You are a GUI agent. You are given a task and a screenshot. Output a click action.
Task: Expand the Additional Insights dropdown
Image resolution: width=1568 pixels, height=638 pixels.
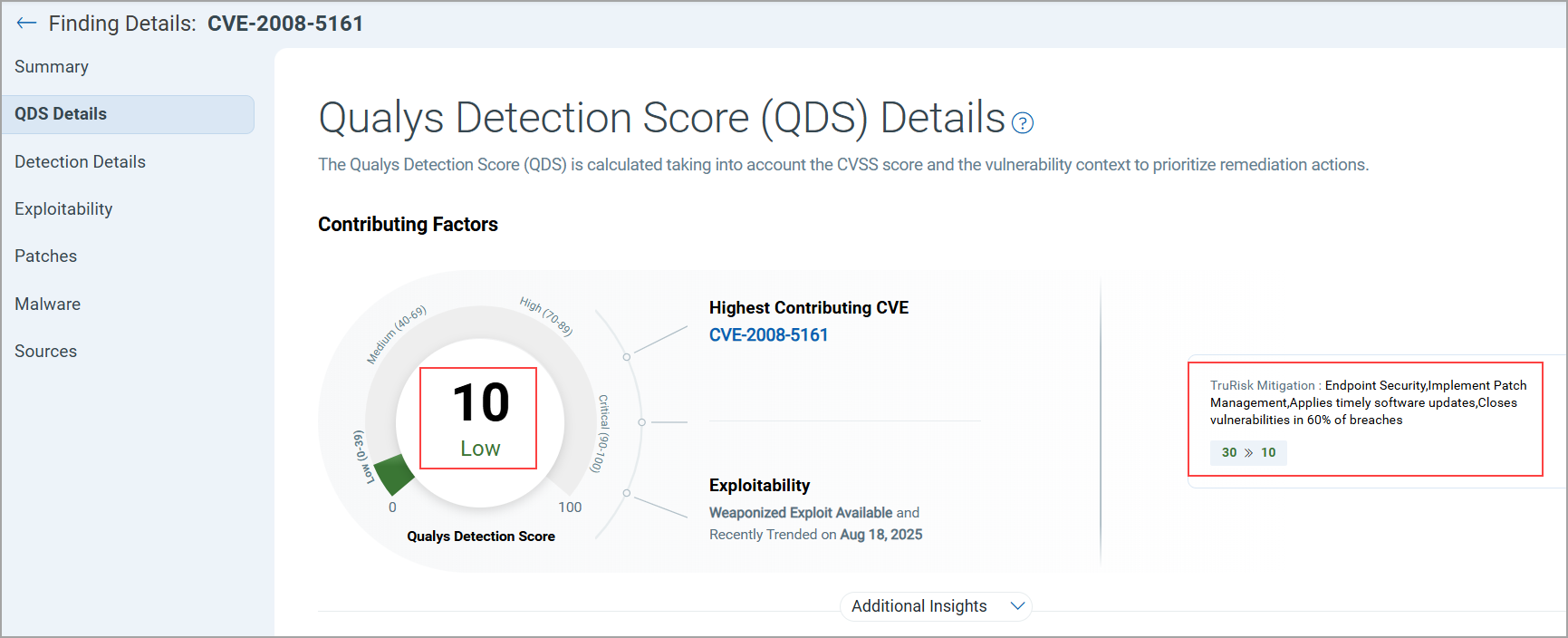tap(936, 606)
